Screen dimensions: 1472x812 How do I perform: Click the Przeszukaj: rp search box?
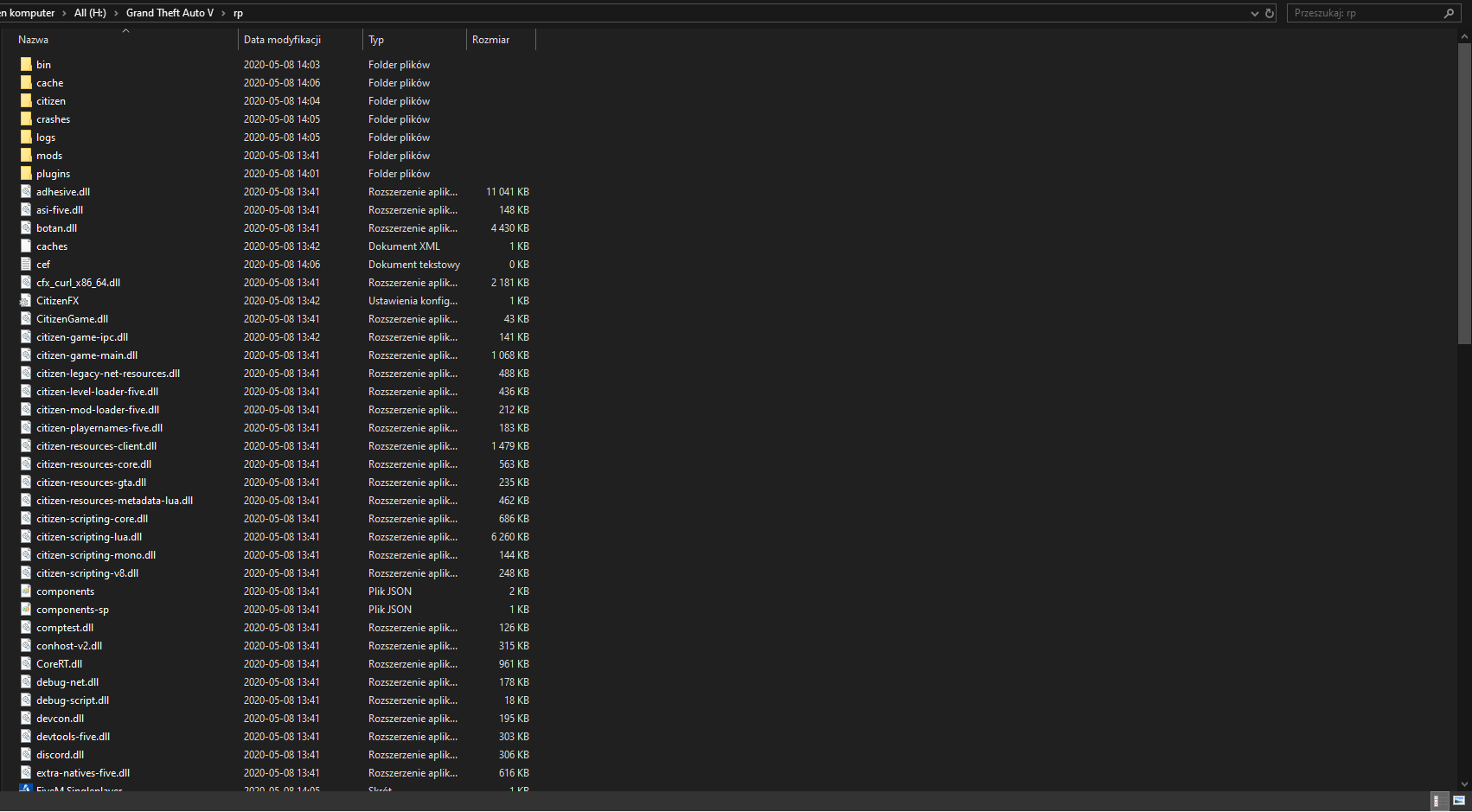(1366, 13)
